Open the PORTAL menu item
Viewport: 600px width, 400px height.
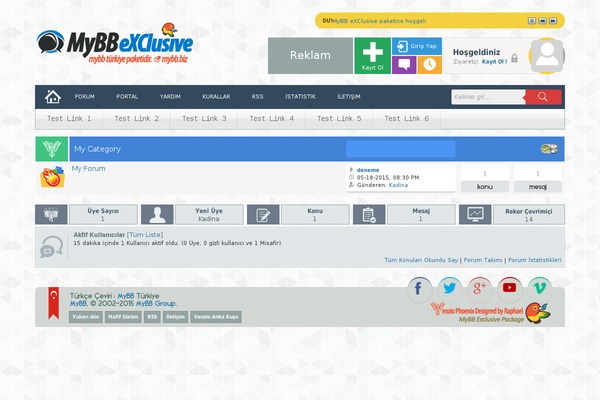tap(127, 96)
